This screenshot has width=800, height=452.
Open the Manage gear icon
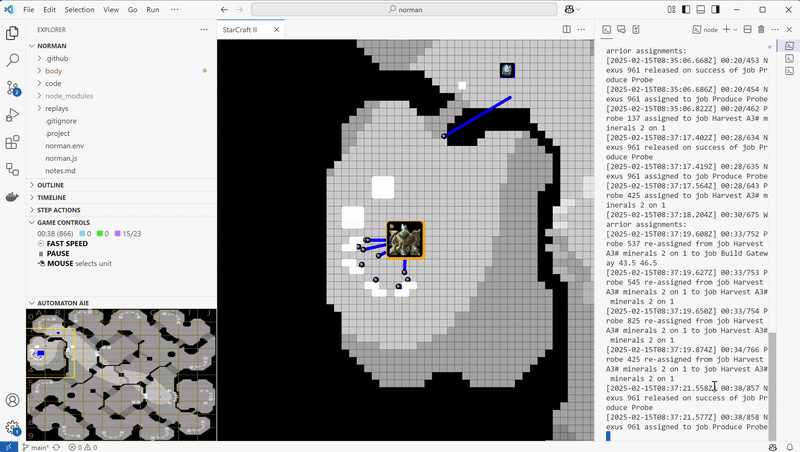(12, 428)
